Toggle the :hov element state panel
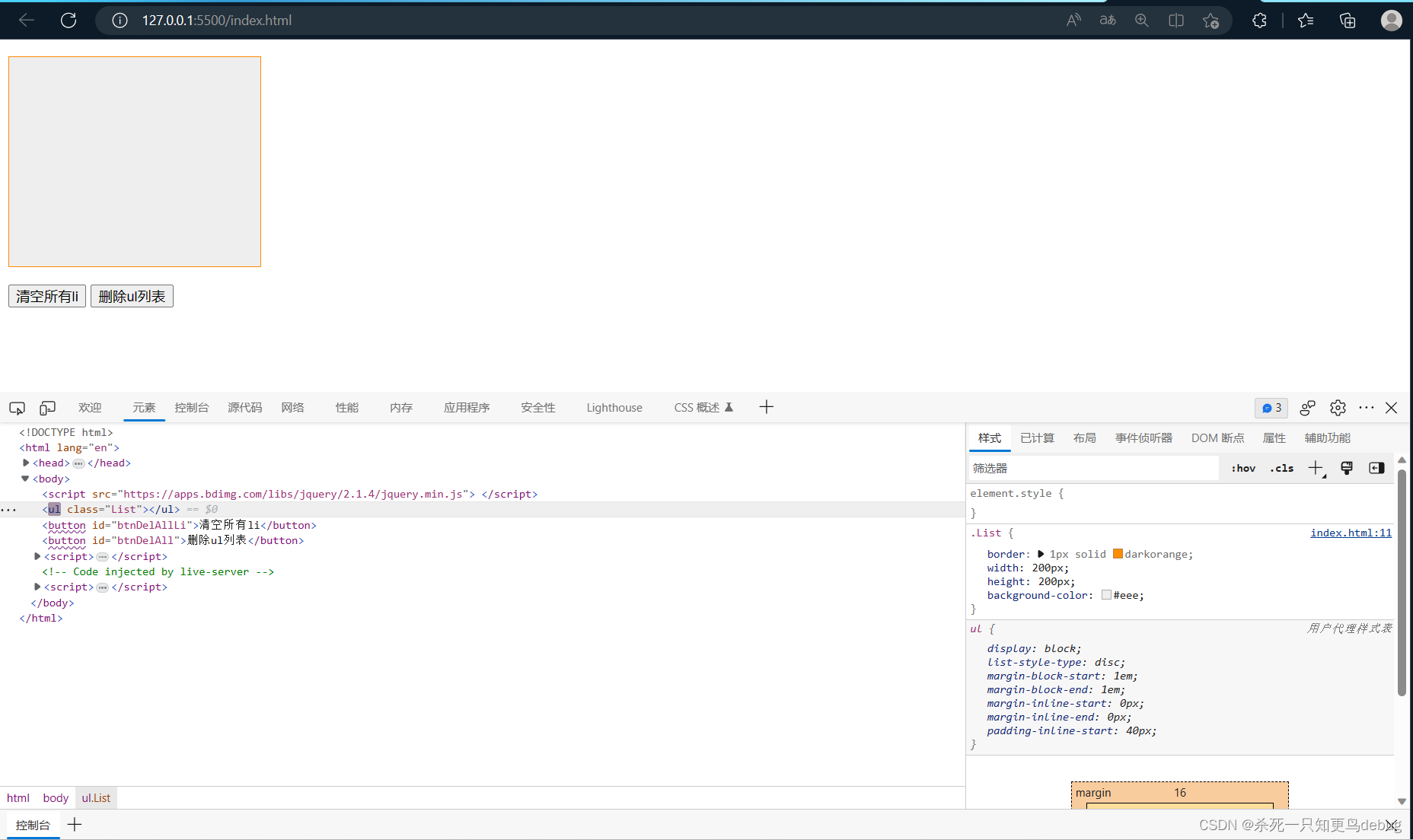1413x840 pixels. (1243, 468)
